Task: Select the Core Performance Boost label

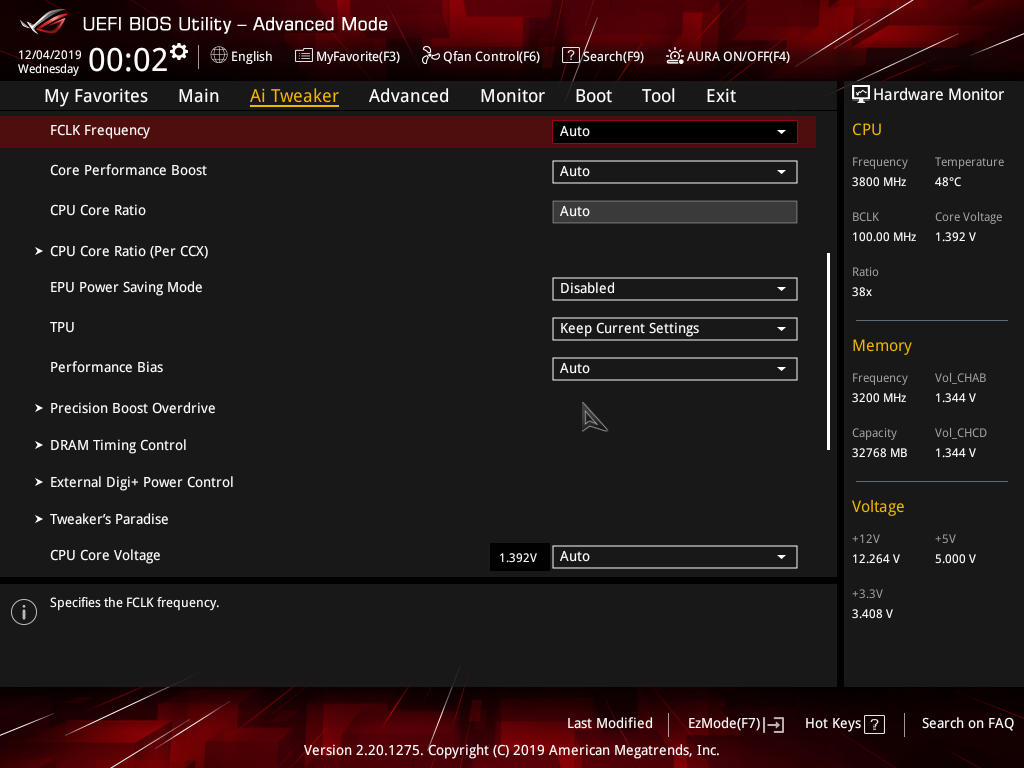Action: coord(128,170)
